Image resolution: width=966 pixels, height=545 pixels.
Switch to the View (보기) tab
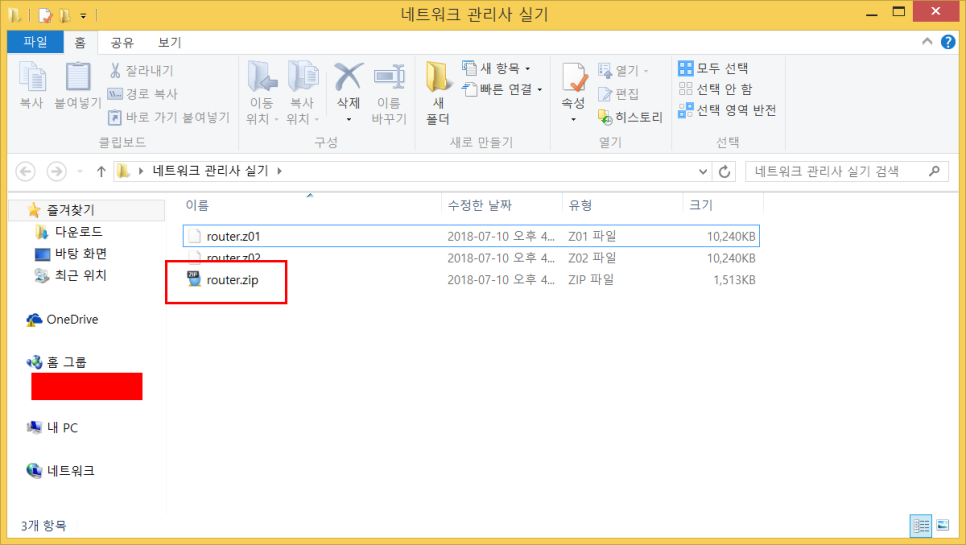tap(169, 42)
